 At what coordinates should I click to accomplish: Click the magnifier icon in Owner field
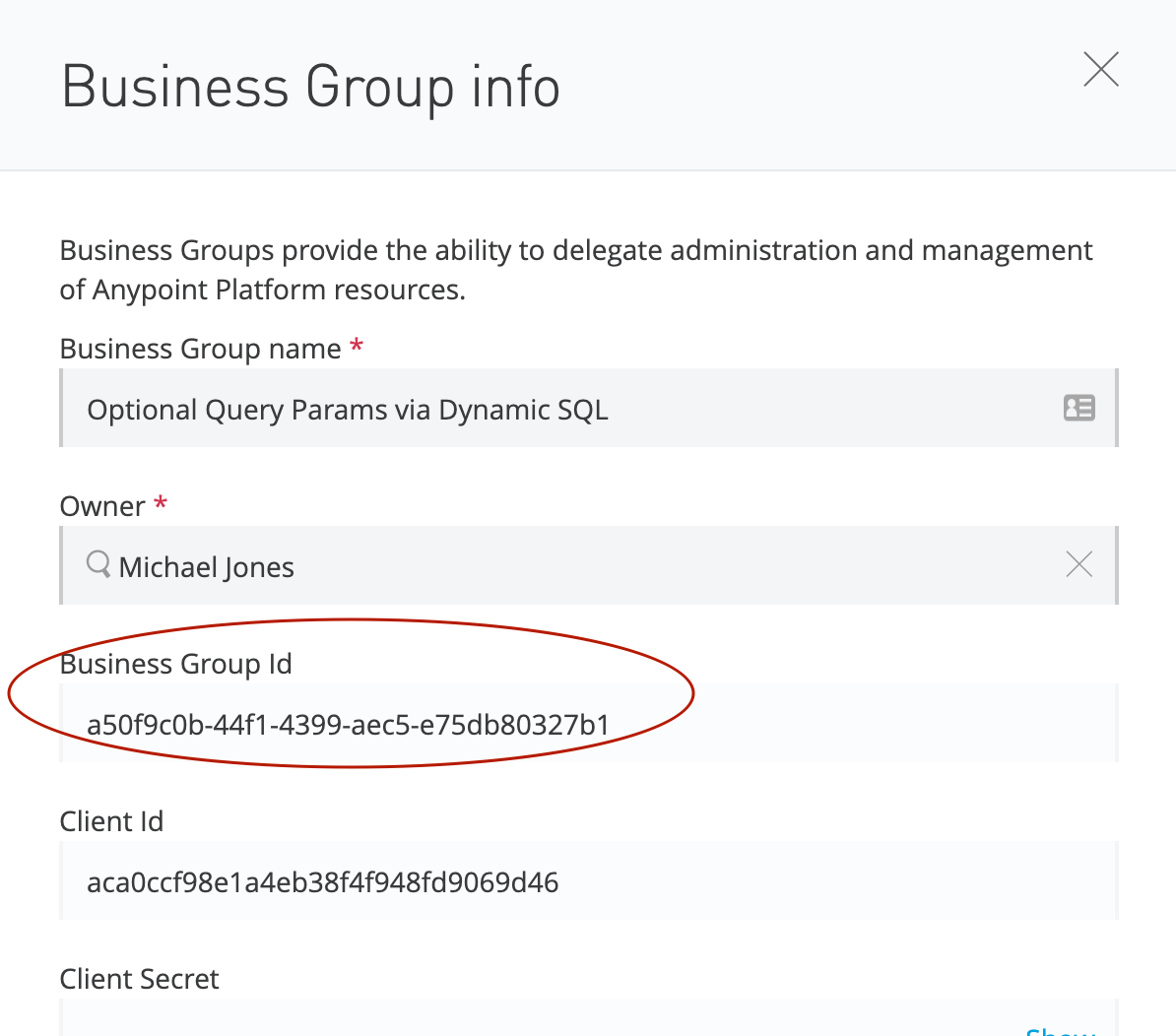pos(98,565)
